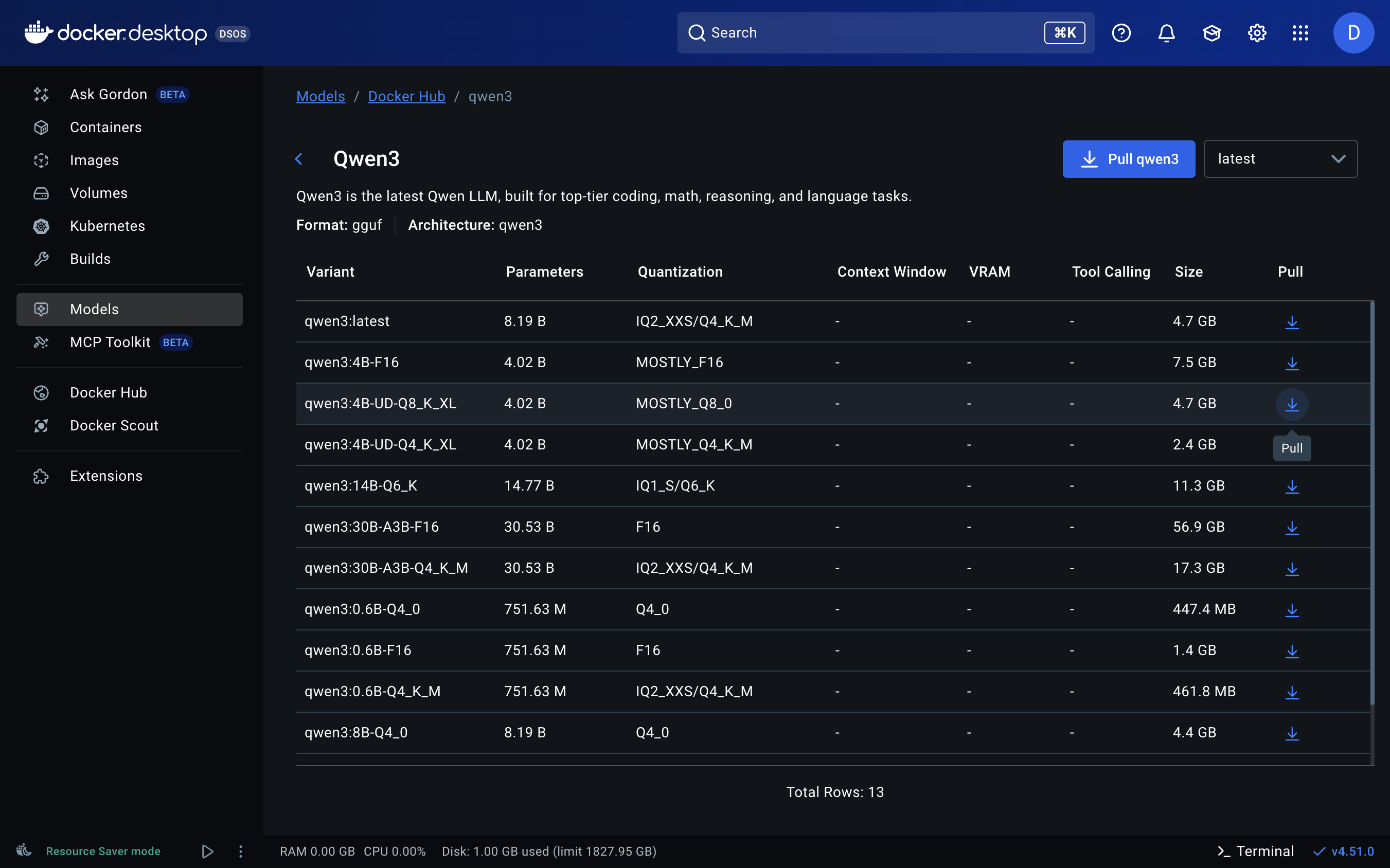Open the apps grid menu icon
The height and width of the screenshot is (868, 1390).
pos(1300,33)
